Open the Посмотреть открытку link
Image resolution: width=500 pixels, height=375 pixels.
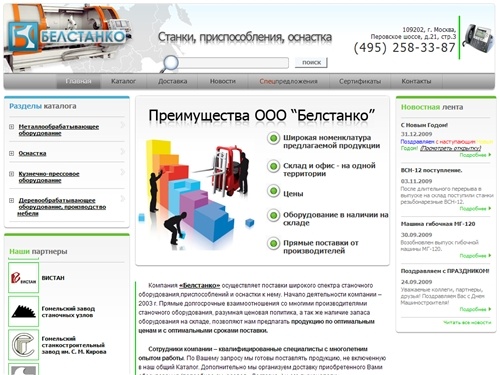450,148
